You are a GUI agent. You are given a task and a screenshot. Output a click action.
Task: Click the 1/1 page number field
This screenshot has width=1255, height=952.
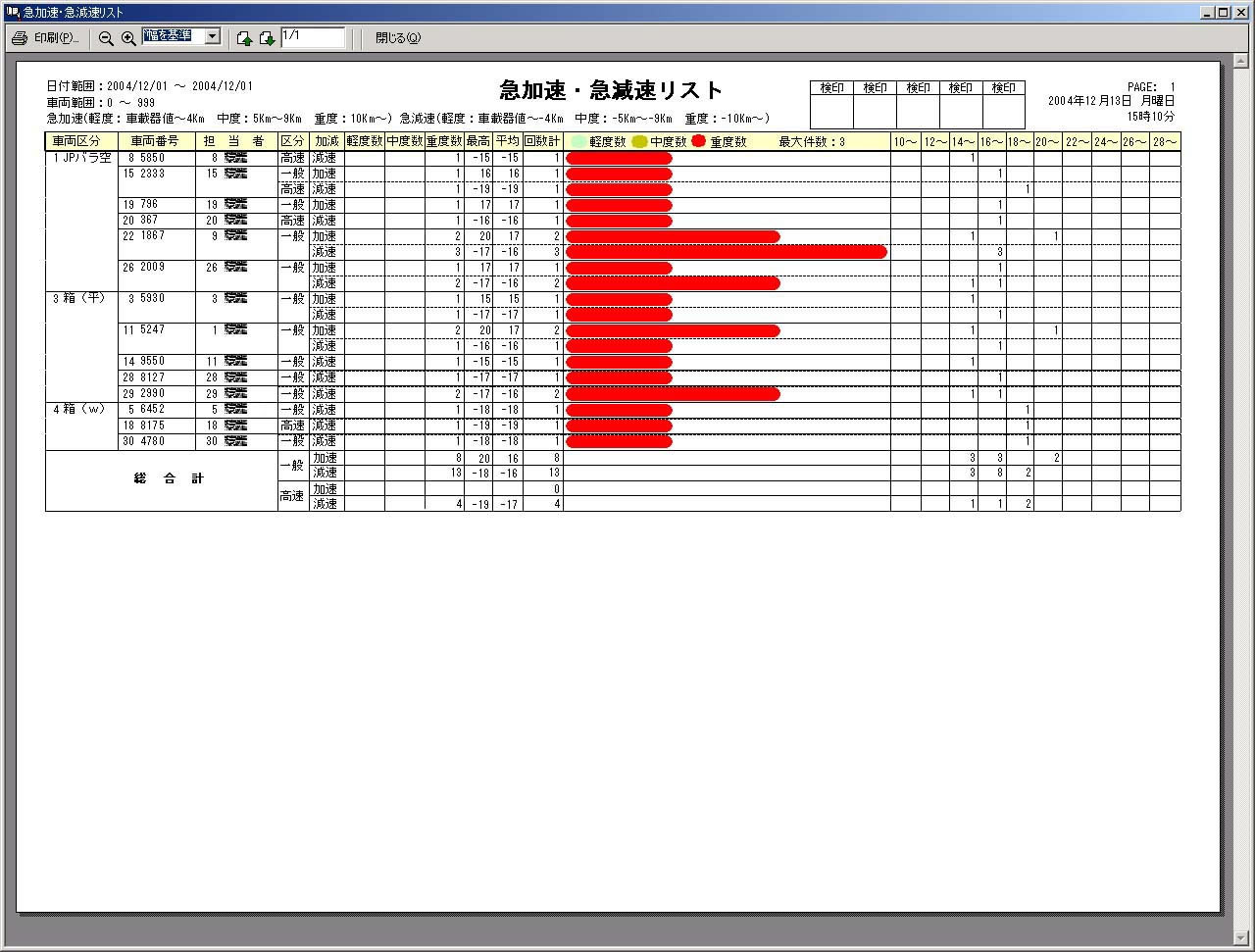coord(312,36)
